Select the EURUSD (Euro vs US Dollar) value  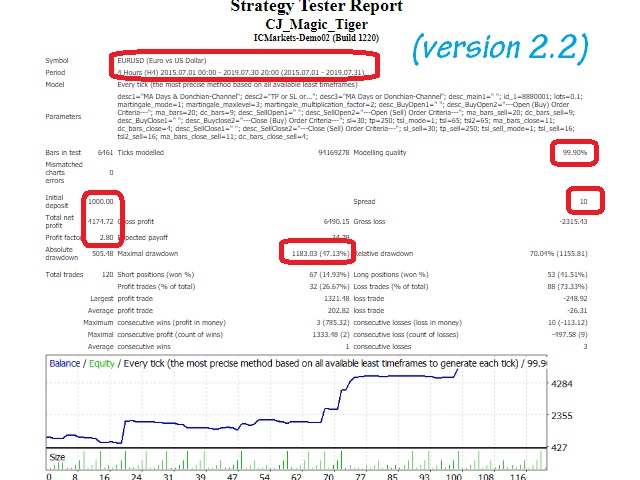(162, 60)
